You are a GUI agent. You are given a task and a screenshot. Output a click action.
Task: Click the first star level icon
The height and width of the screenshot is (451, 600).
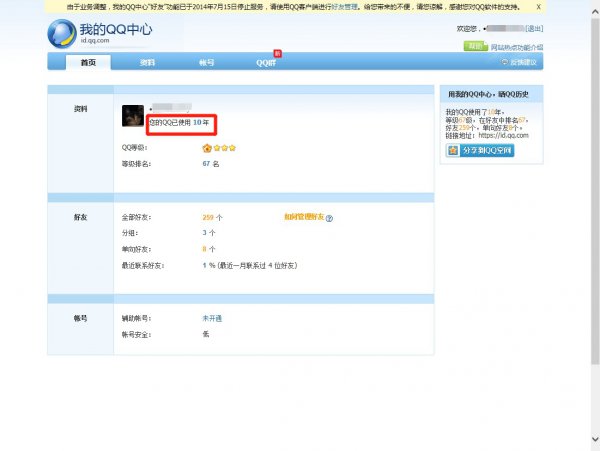(217, 148)
